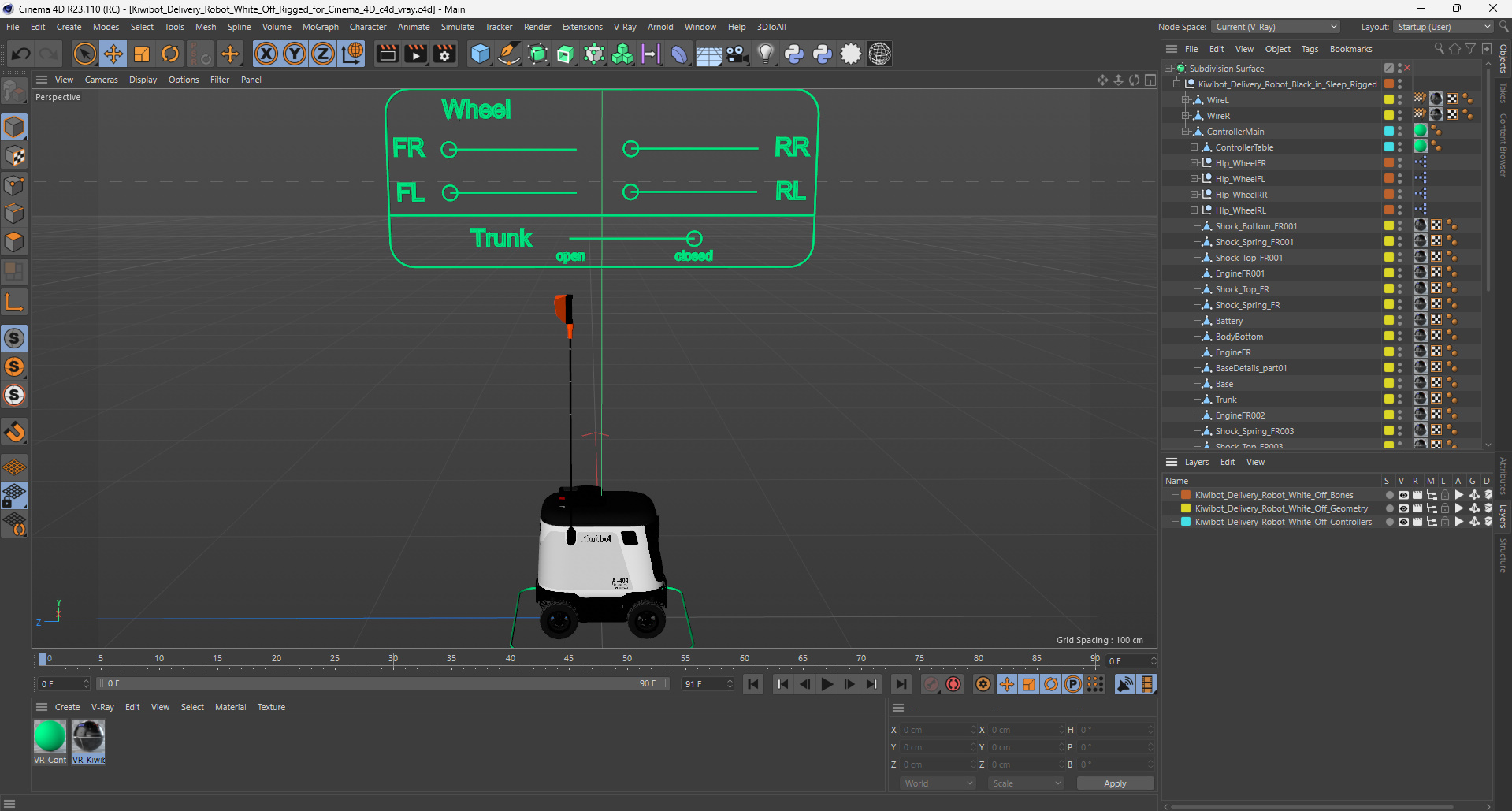Select the Rotate tool
This screenshot has height=811, width=1512.
click(x=170, y=54)
